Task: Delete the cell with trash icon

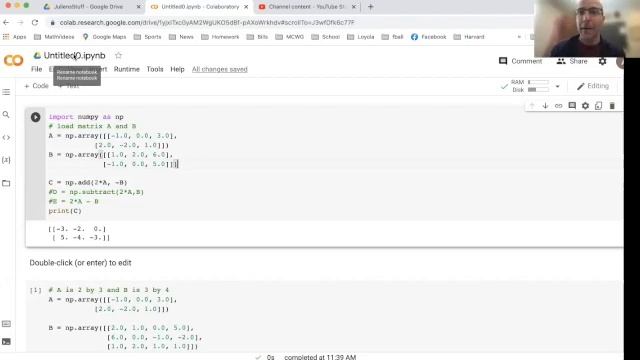Action: pyautogui.click(x=612, y=106)
